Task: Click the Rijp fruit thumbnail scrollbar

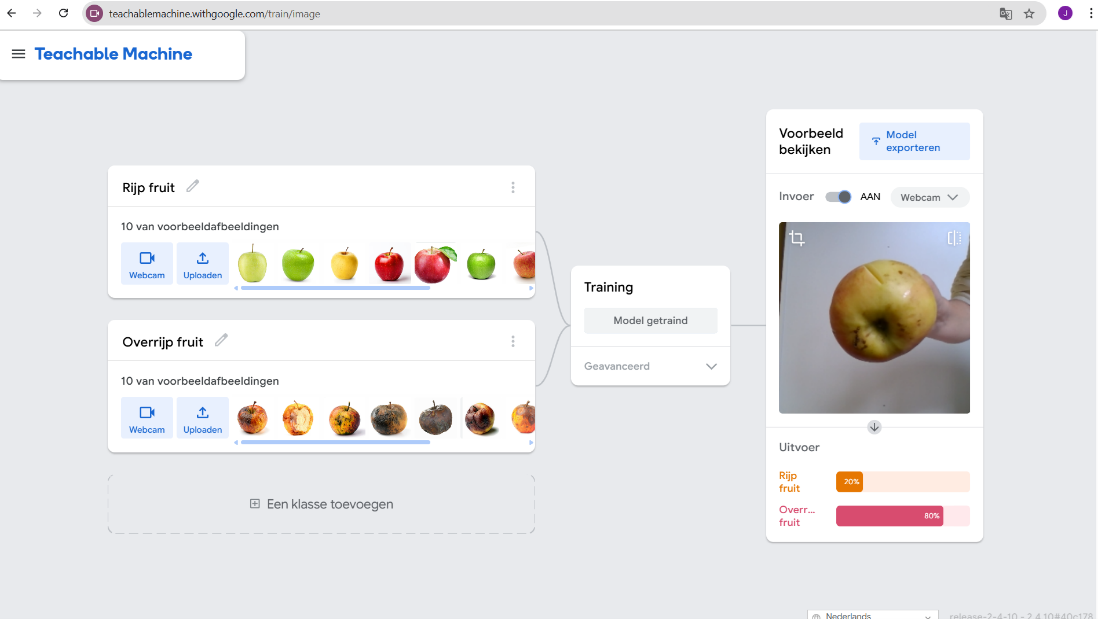Action: click(335, 288)
